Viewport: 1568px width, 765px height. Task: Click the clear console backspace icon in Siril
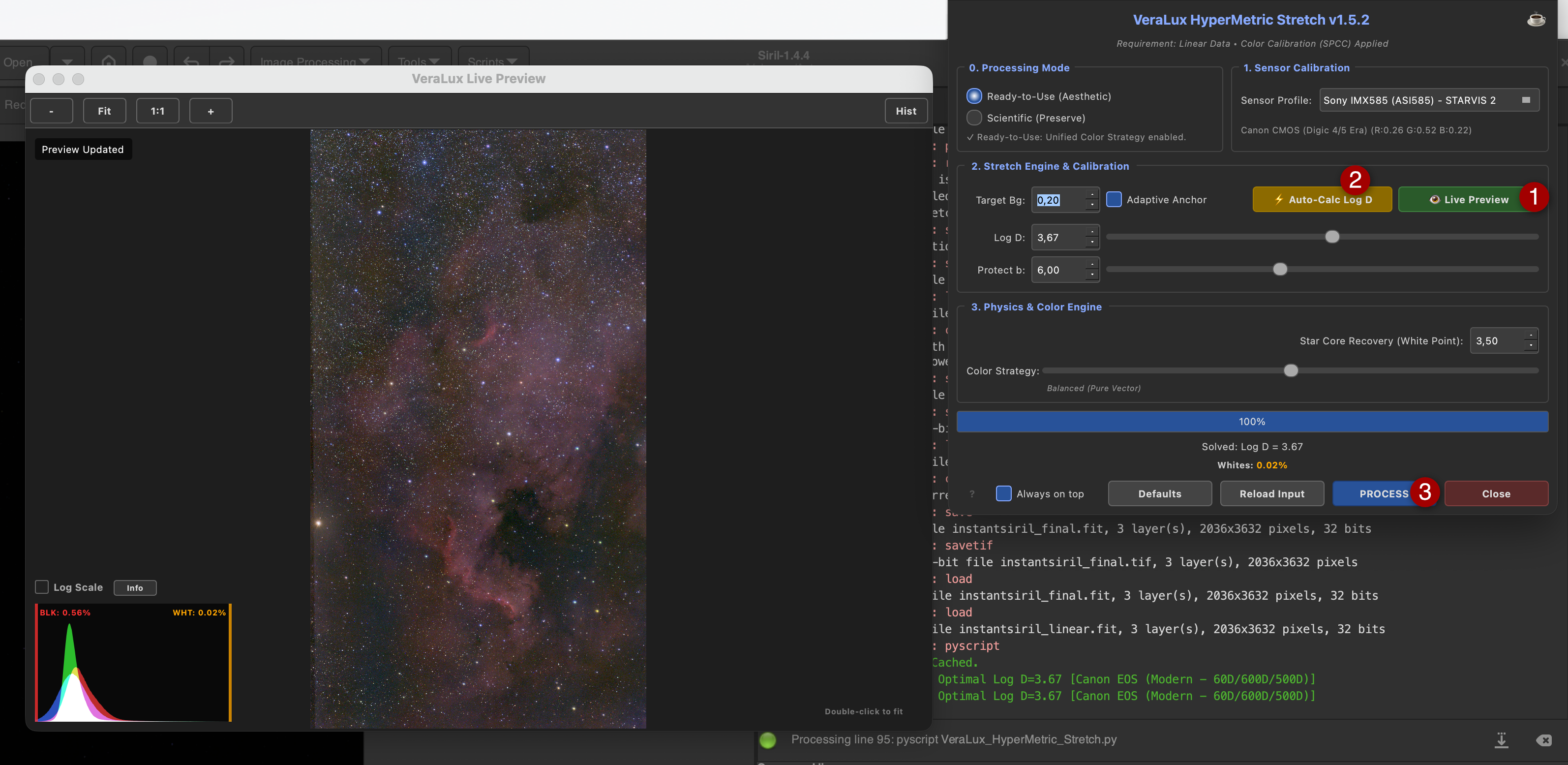pyautogui.click(x=1543, y=740)
